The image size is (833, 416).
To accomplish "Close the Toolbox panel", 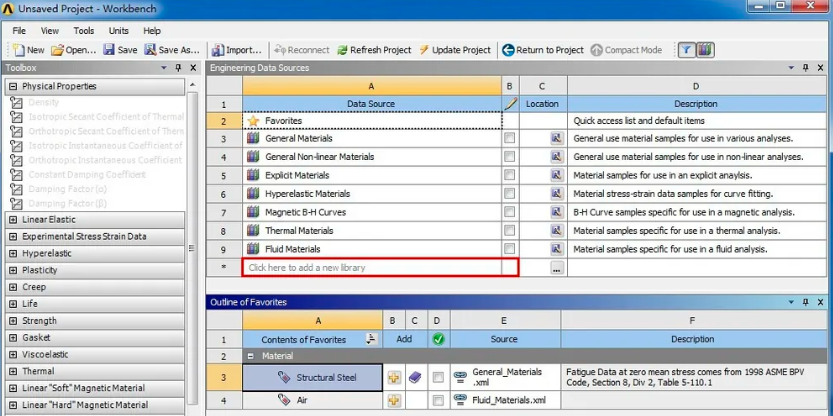I will (193, 68).
